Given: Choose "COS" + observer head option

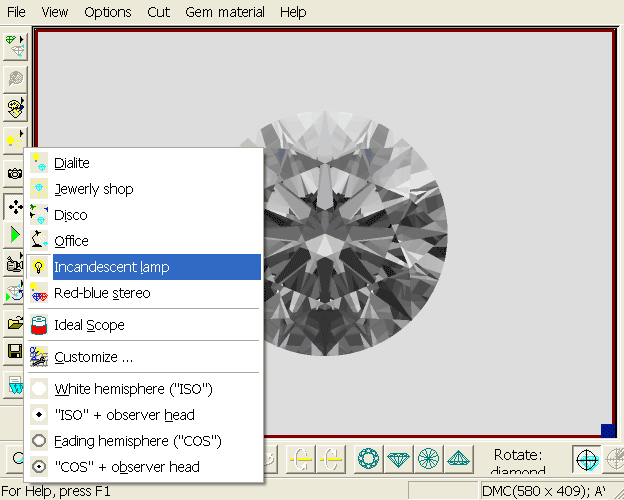Looking at the screenshot, I should [x=127, y=467].
